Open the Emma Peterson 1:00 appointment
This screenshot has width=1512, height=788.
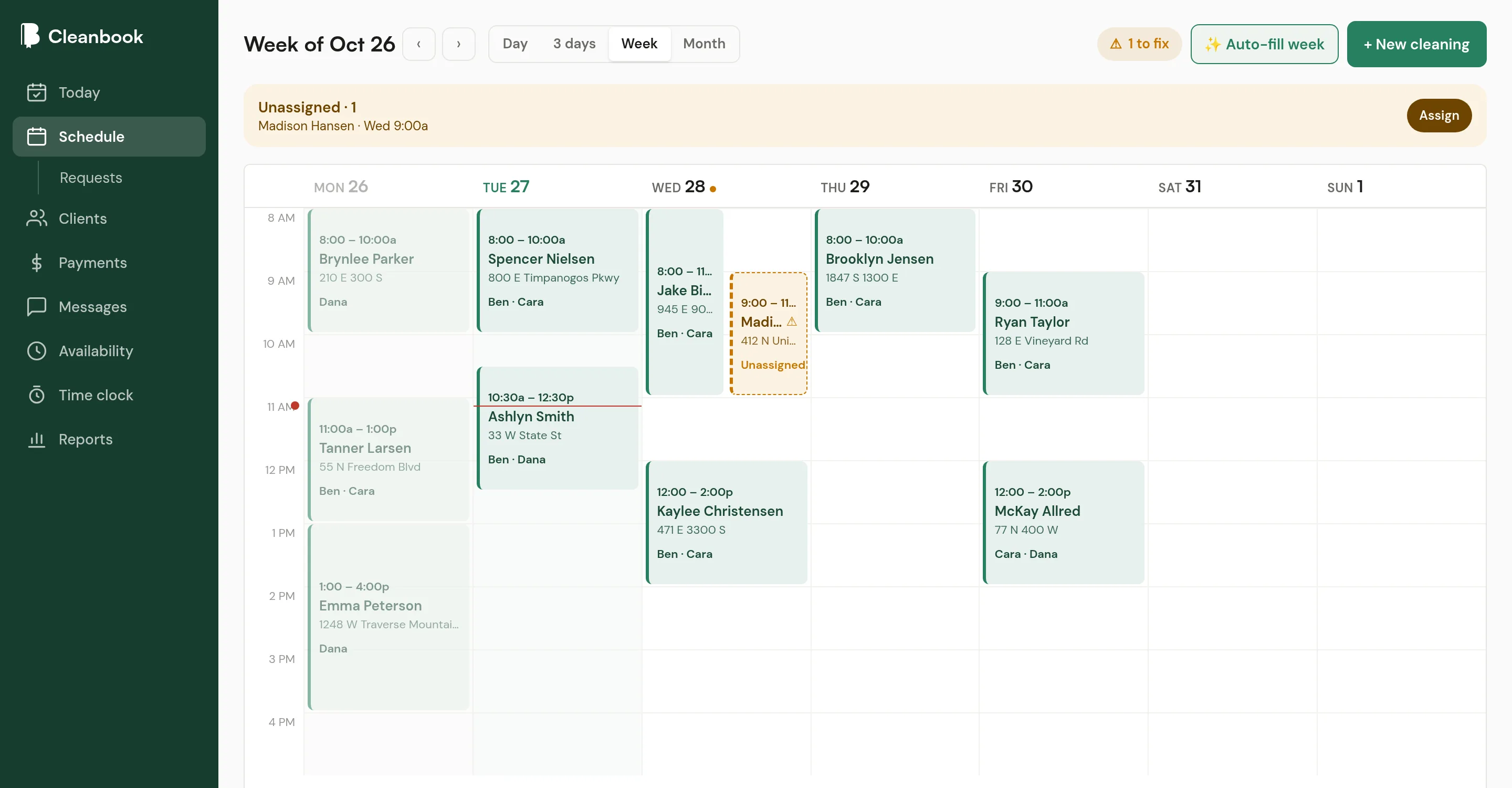pos(388,617)
